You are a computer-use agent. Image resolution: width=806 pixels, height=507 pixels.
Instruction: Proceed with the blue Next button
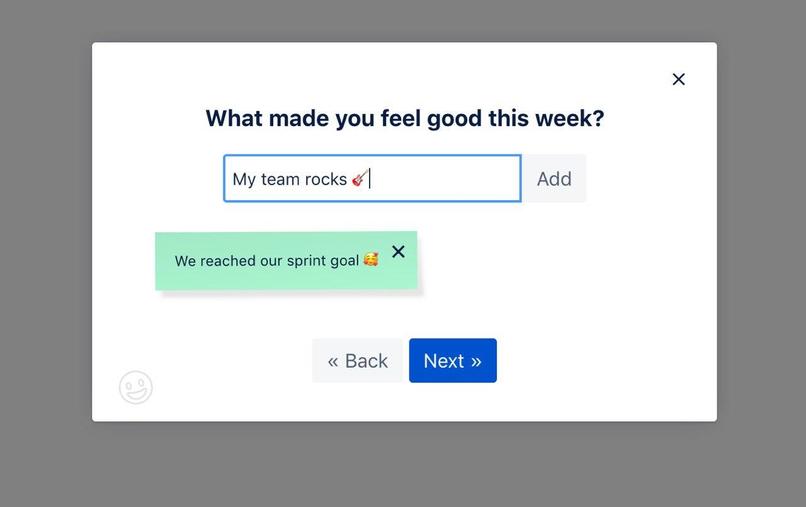pos(453,360)
